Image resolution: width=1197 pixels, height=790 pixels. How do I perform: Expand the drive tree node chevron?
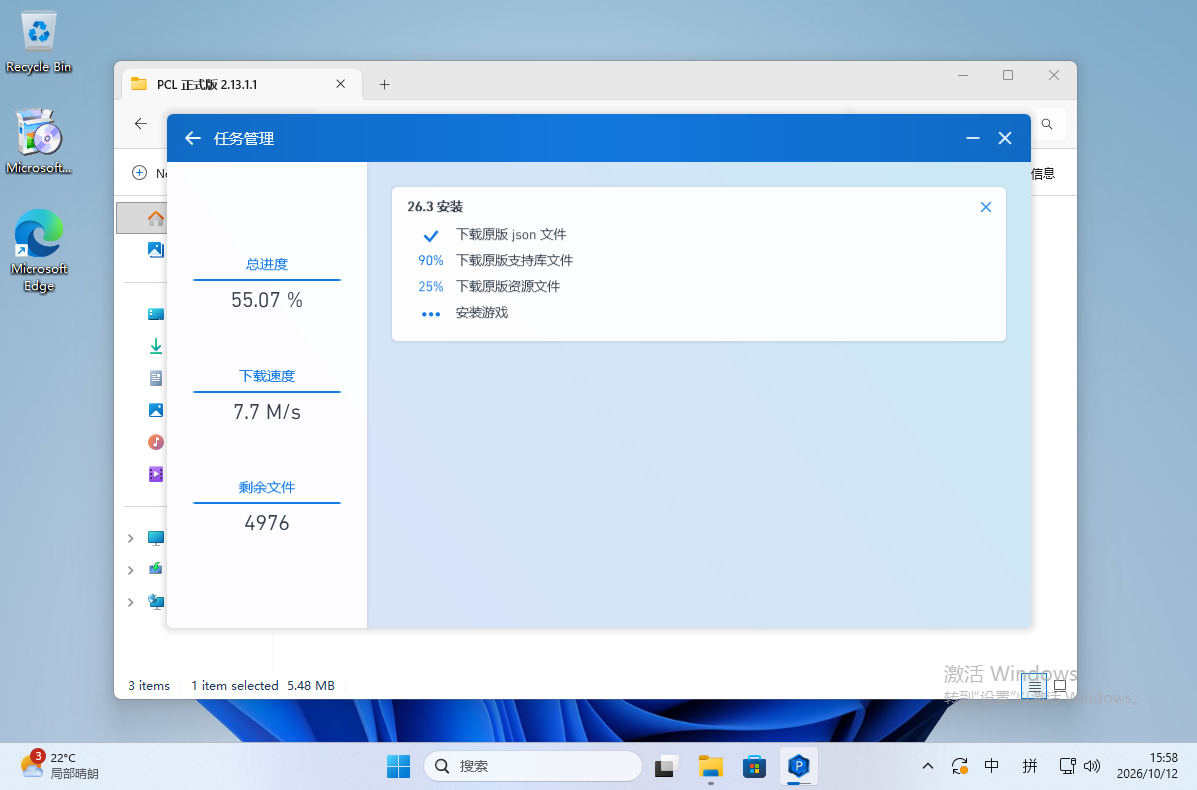click(x=131, y=570)
